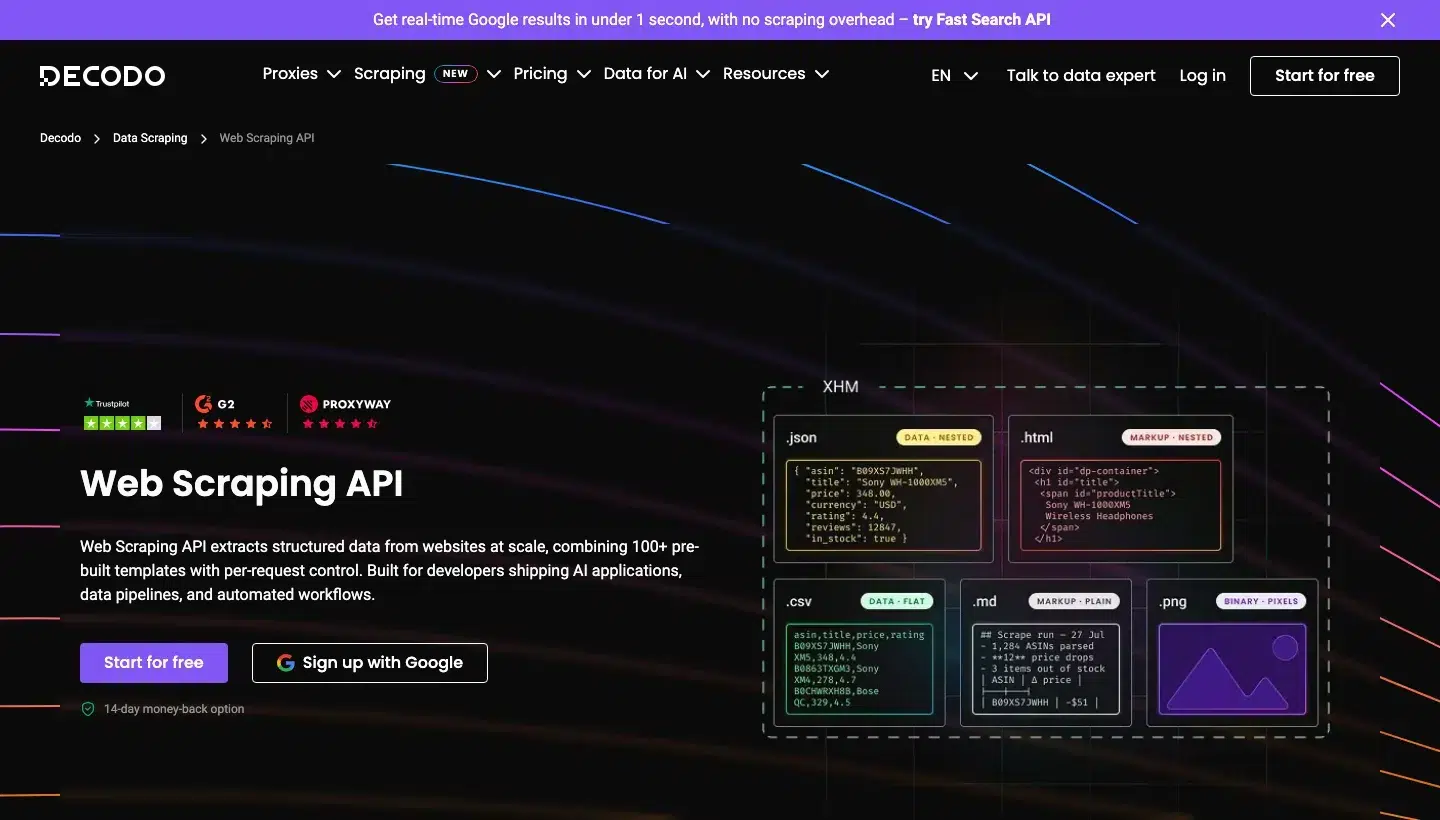1440x820 pixels.
Task: Open the EN language dropdown
Action: tap(954, 76)
